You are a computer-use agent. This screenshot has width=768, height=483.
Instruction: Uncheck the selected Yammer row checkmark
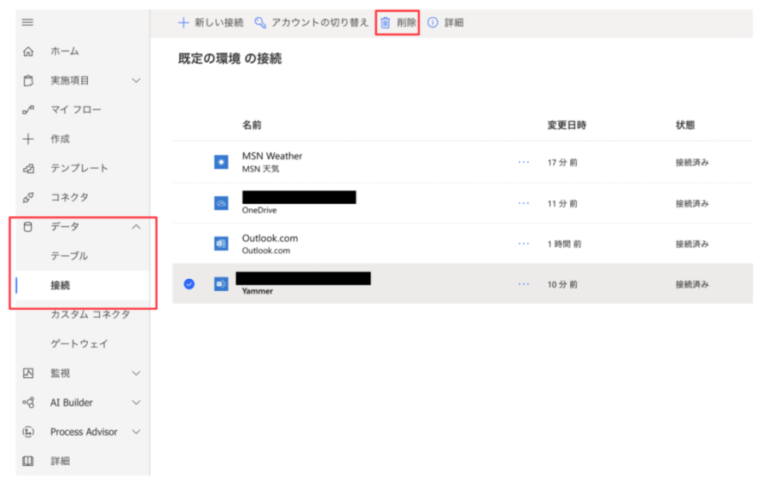pos(189,284)
